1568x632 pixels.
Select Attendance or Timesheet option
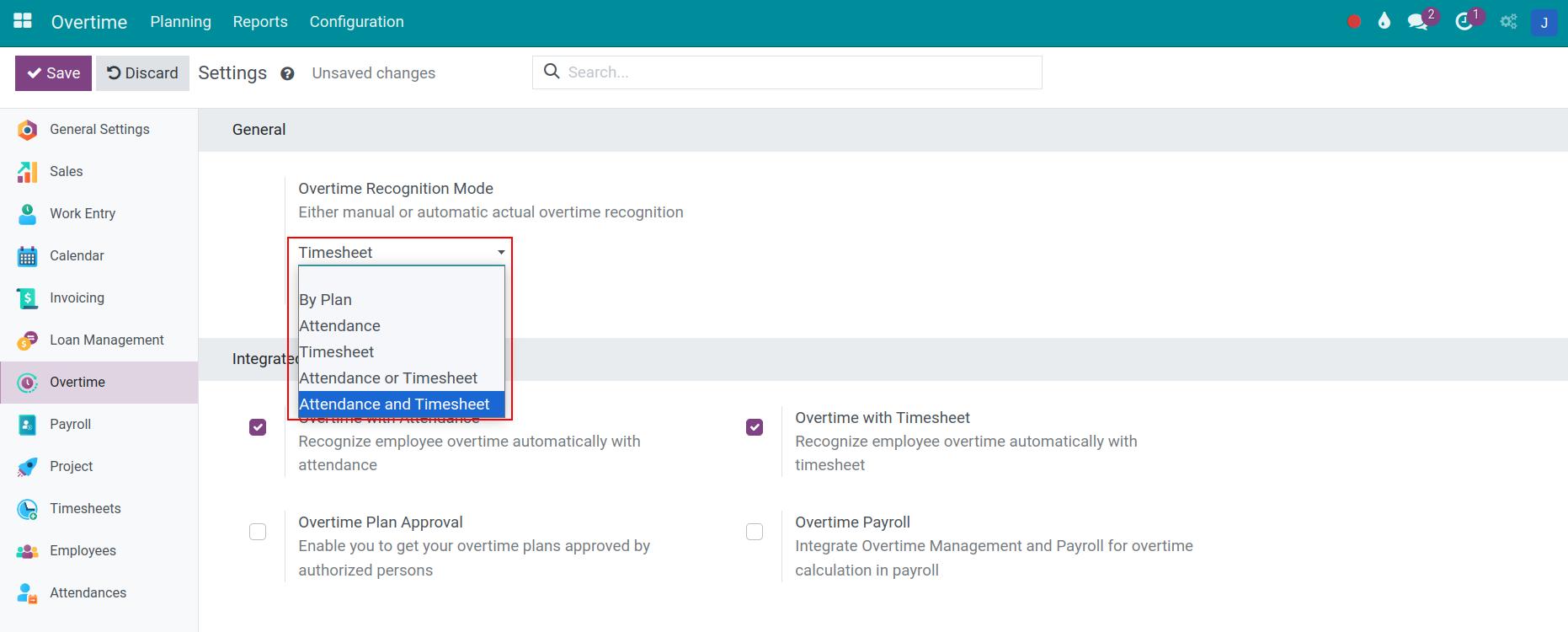point(402,378)
